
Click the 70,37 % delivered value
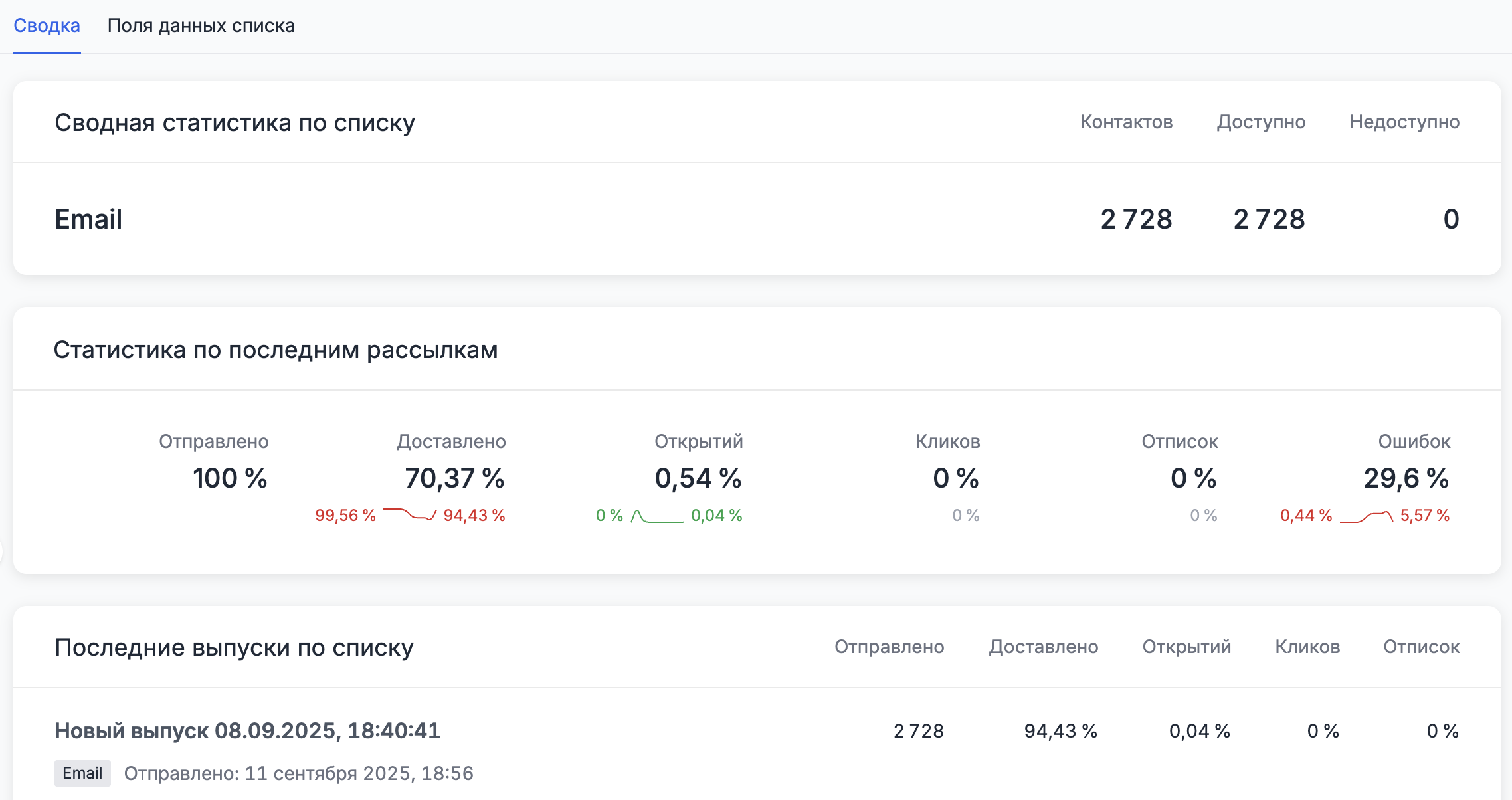tap(454, 478)
